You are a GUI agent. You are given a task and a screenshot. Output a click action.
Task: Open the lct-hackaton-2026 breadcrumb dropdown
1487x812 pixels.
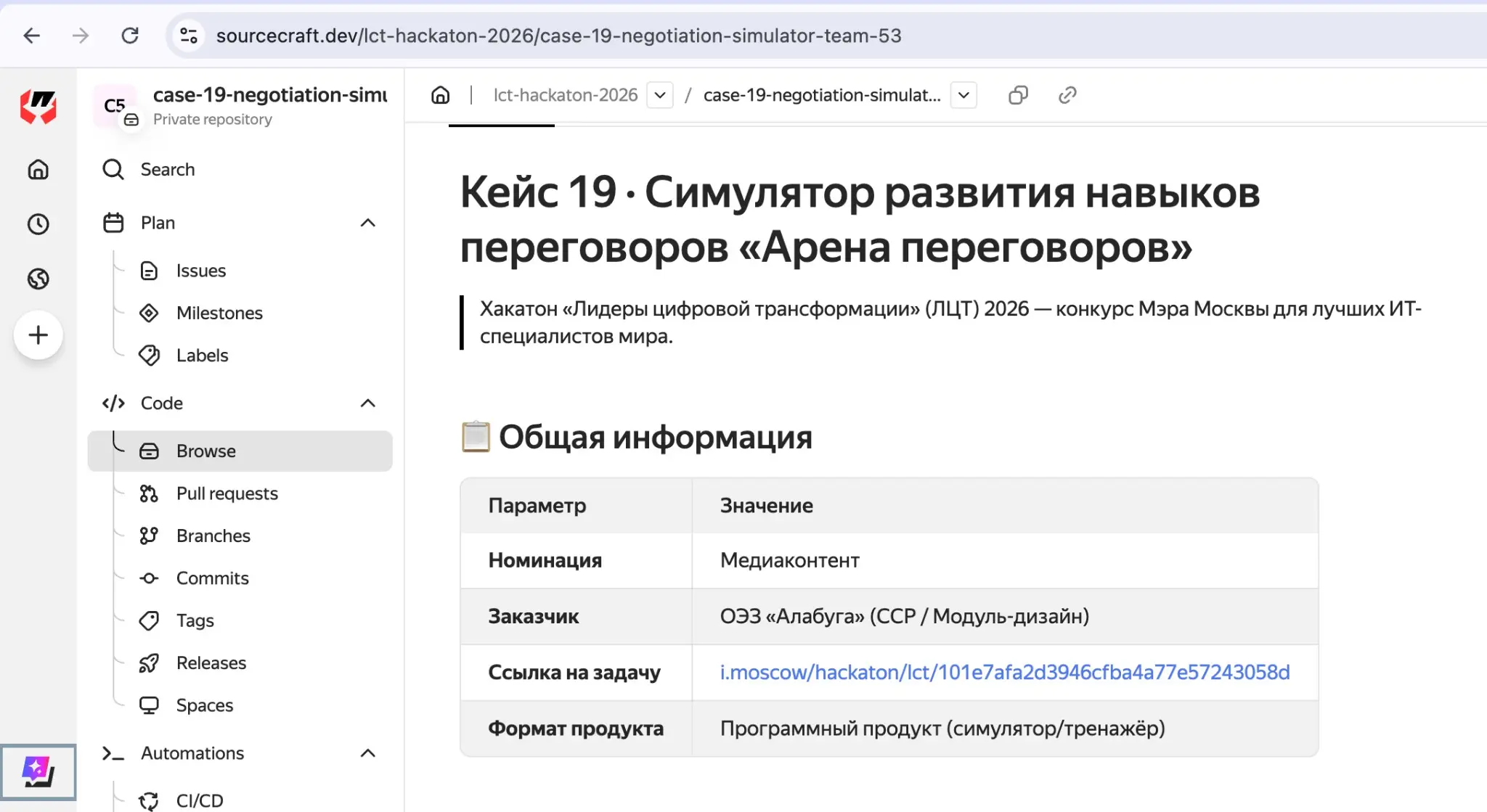[660, 95]
